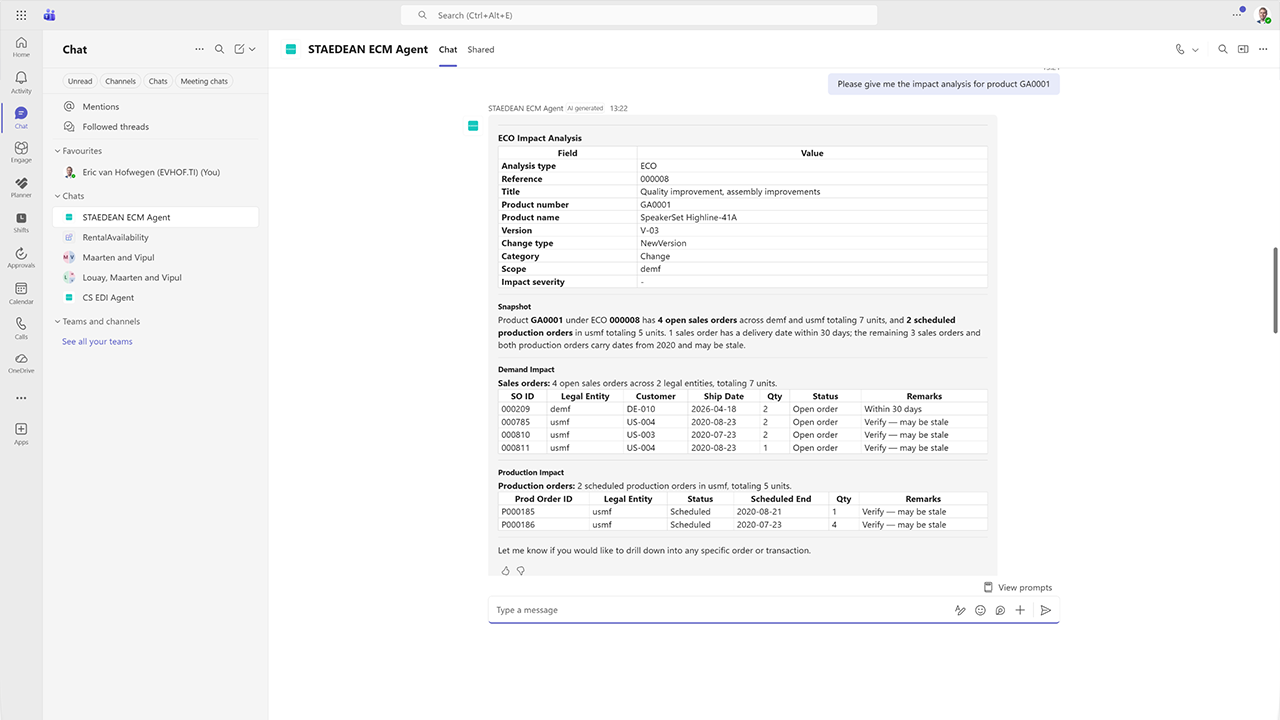
Task: Click the See all your teams link
Action: click(97, 341)
